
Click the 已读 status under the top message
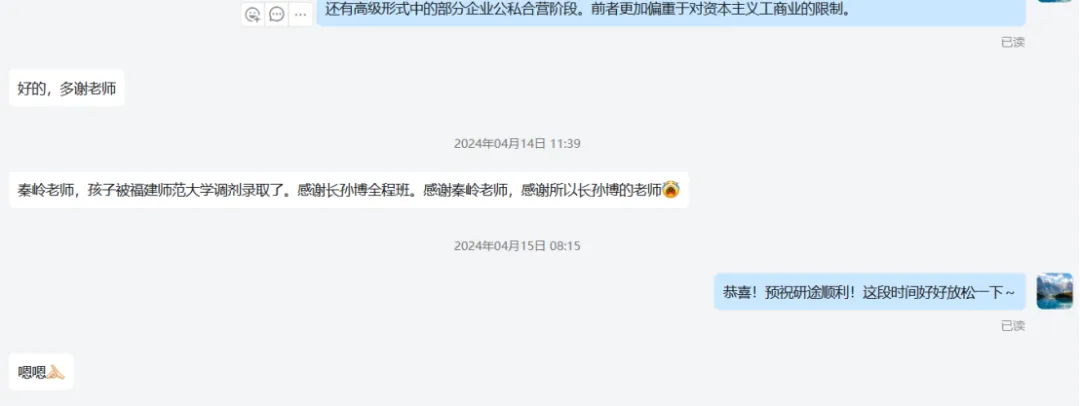click(x=1012, y=43)
